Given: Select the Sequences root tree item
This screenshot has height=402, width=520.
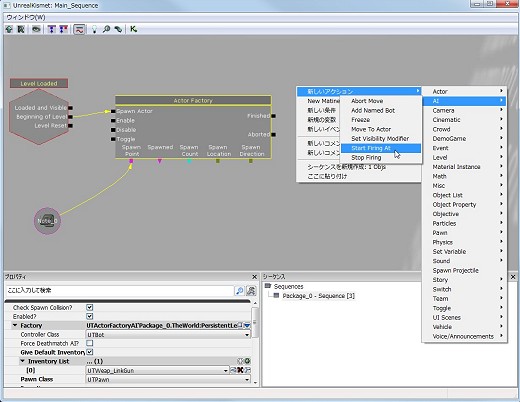Looking at the screenshot, I should pyautogui.click(x=288, y=286).
